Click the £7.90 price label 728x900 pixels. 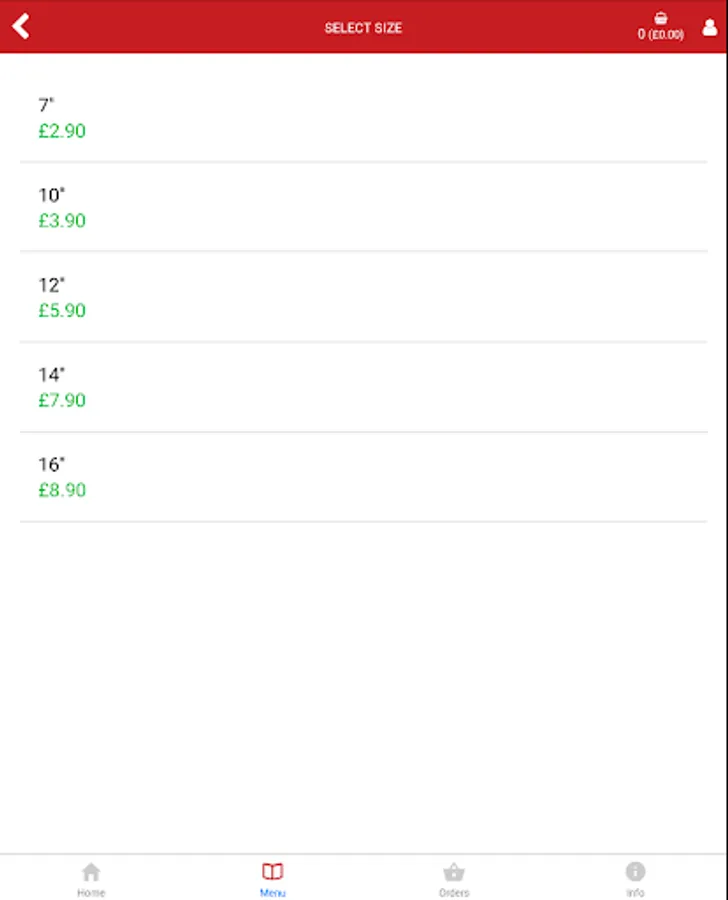[62, 400]
